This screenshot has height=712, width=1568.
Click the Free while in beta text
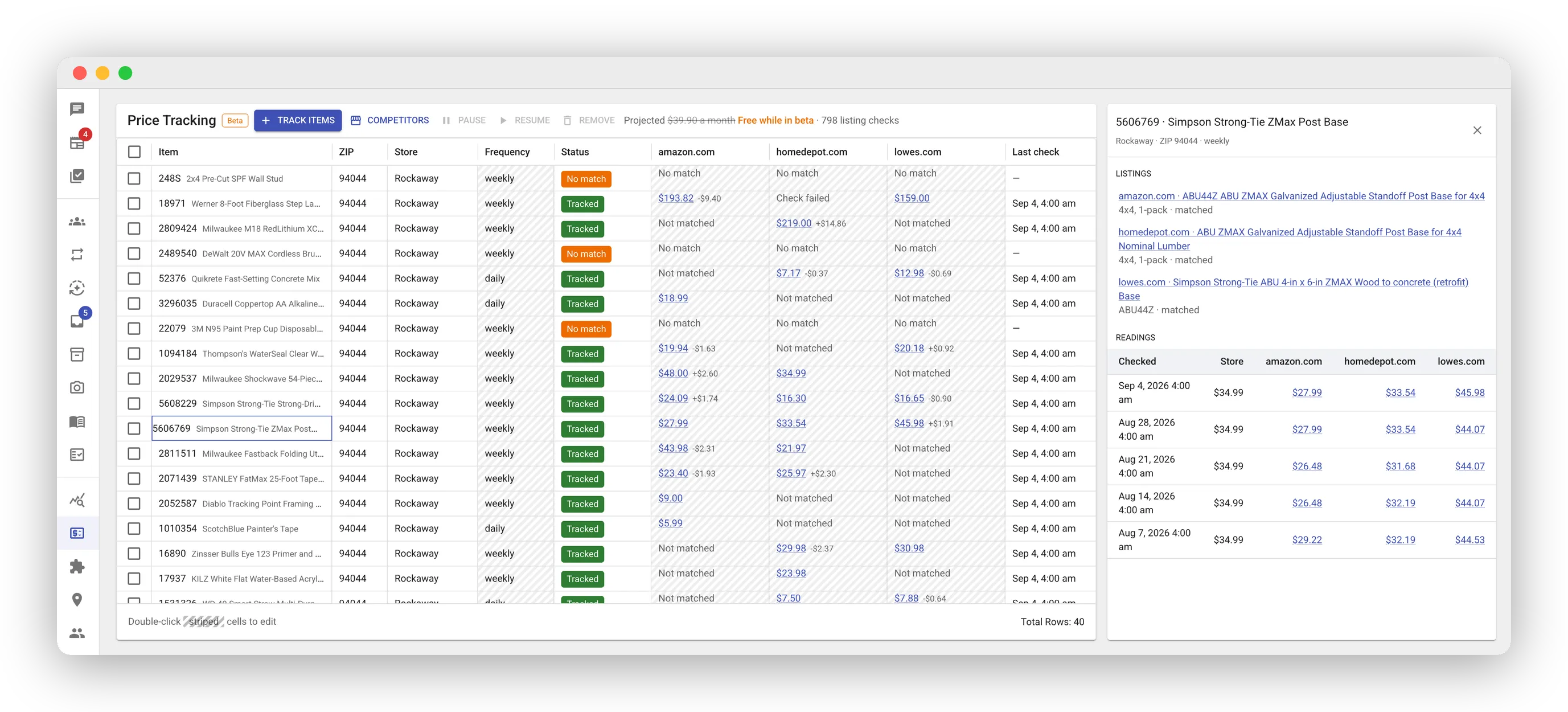click(775, 121)
